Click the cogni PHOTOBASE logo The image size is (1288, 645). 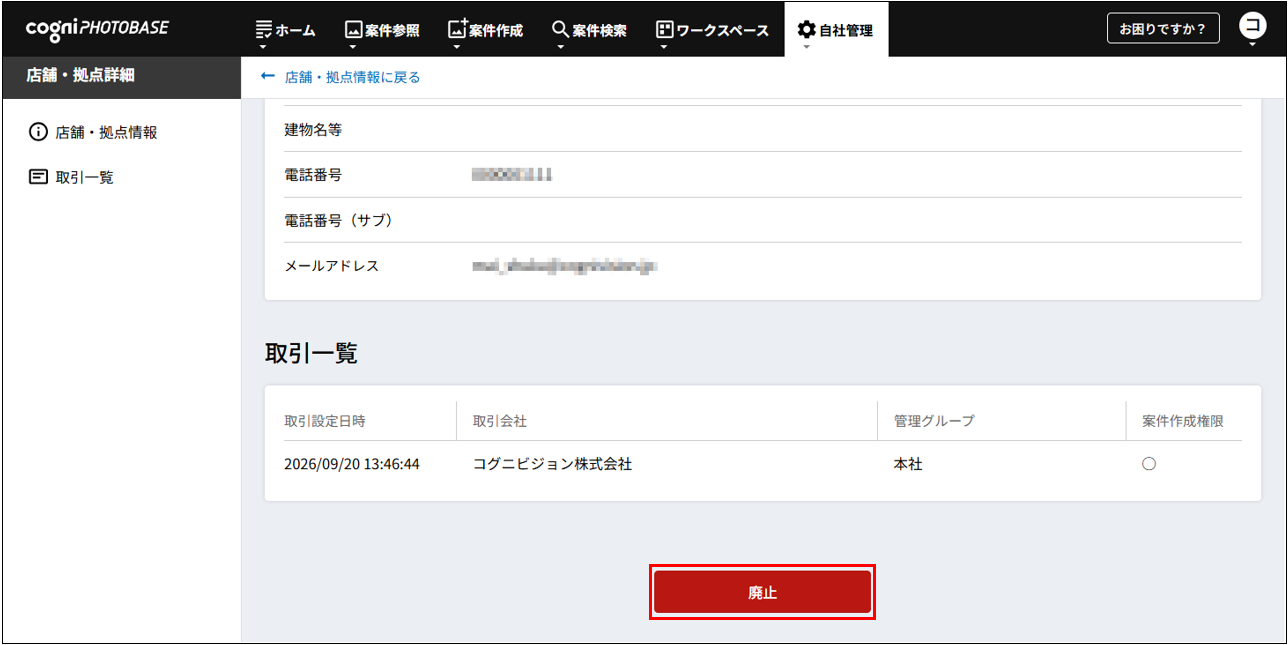click(x=97, y=29)
